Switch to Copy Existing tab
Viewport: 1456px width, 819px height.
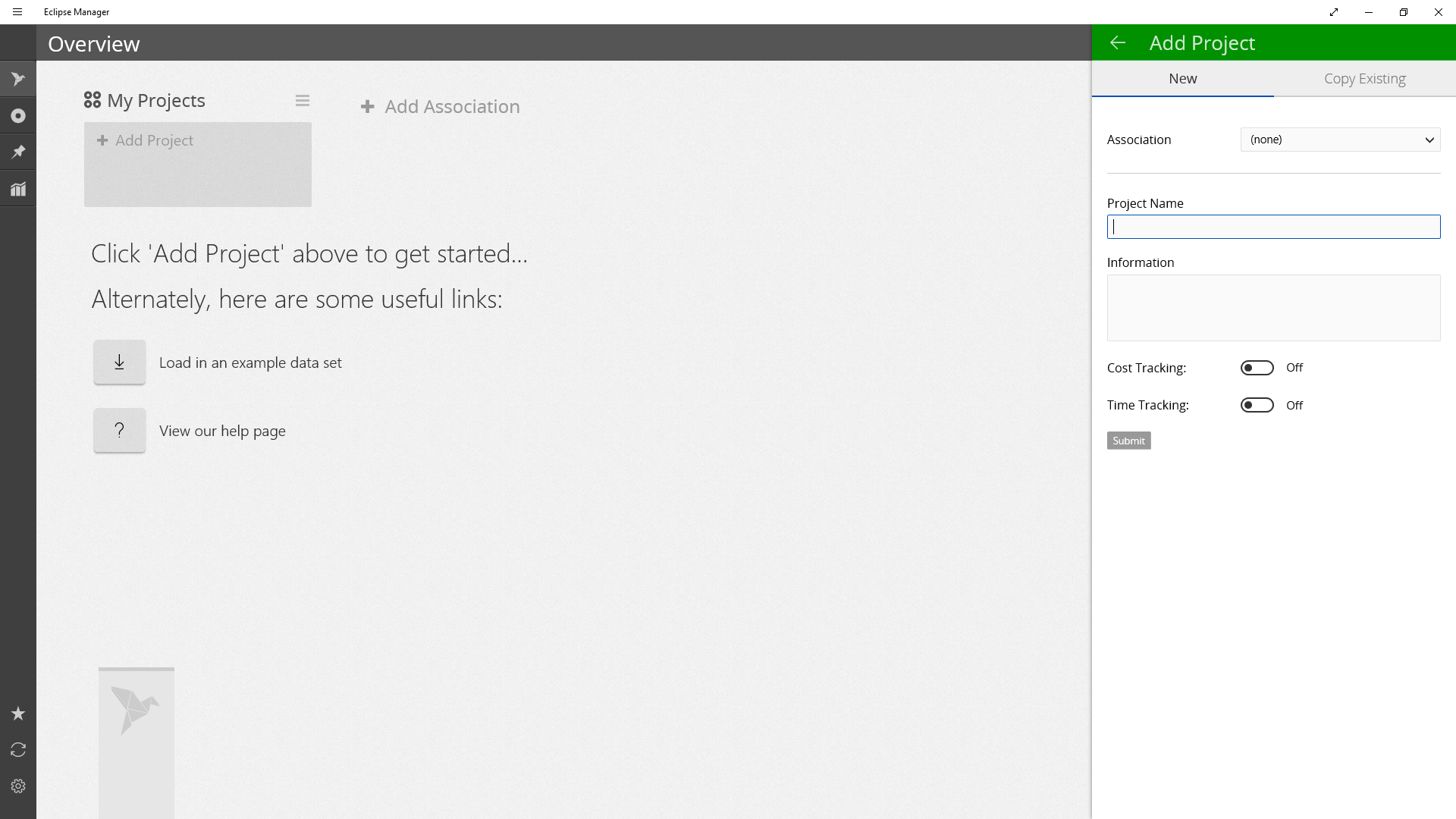click(x=1365, y=78)
